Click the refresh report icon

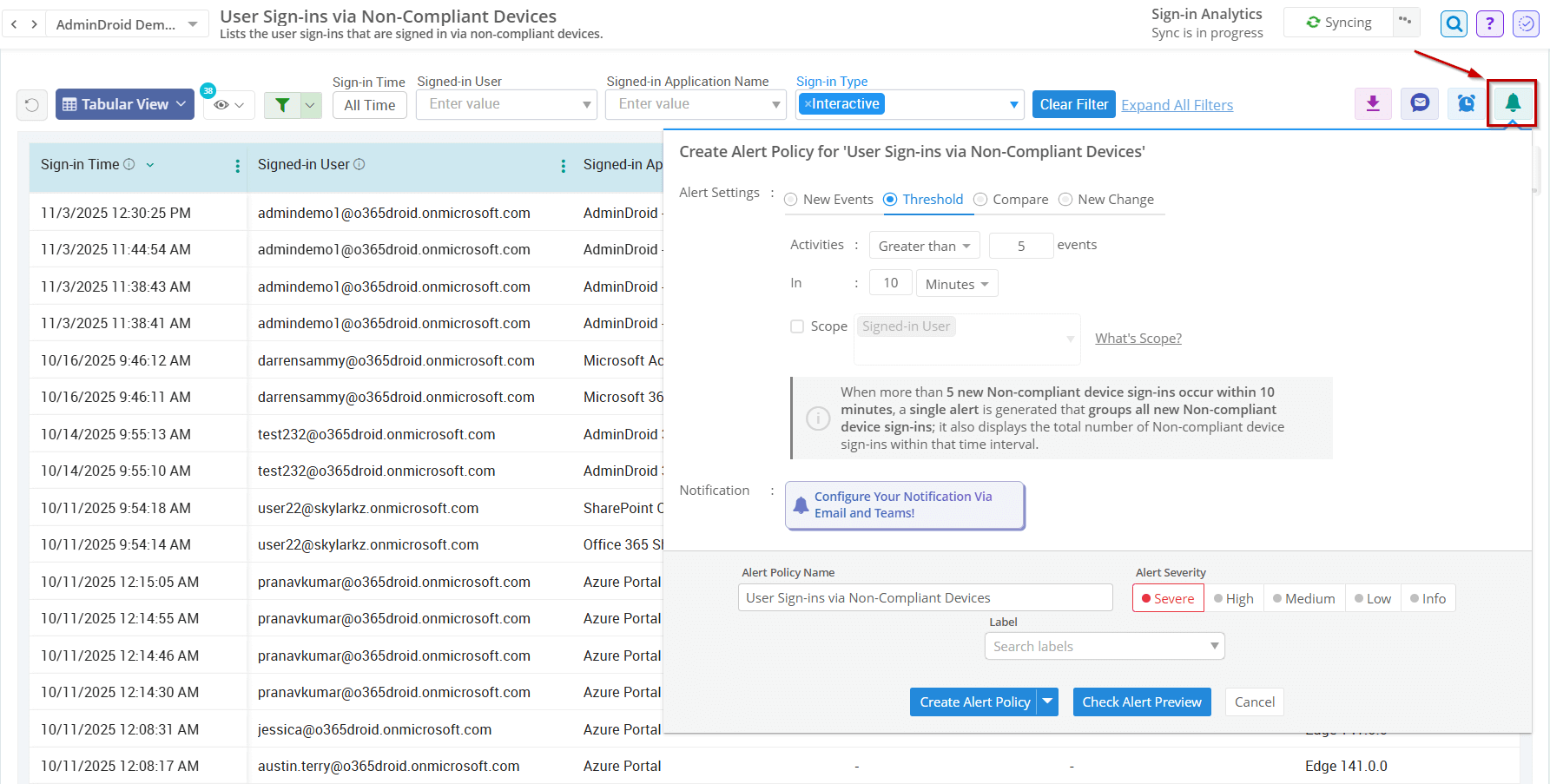[31, 104]
